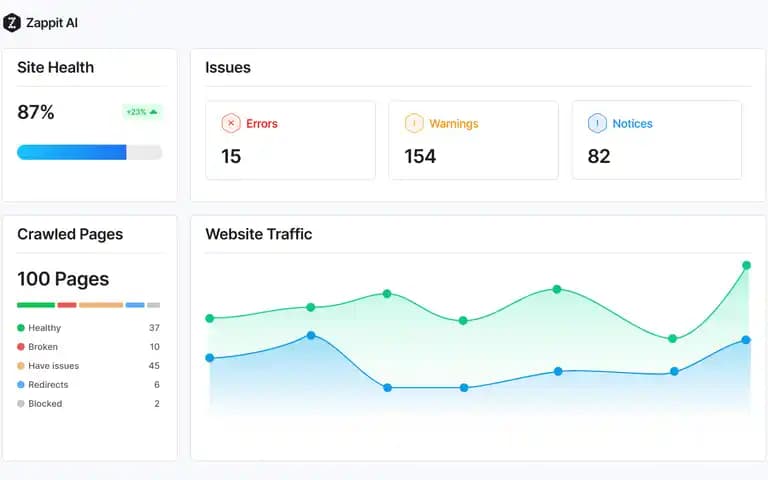Click the orange Warnings hexagon icon
Screen dimensions: 768x480
coord(414,123)
